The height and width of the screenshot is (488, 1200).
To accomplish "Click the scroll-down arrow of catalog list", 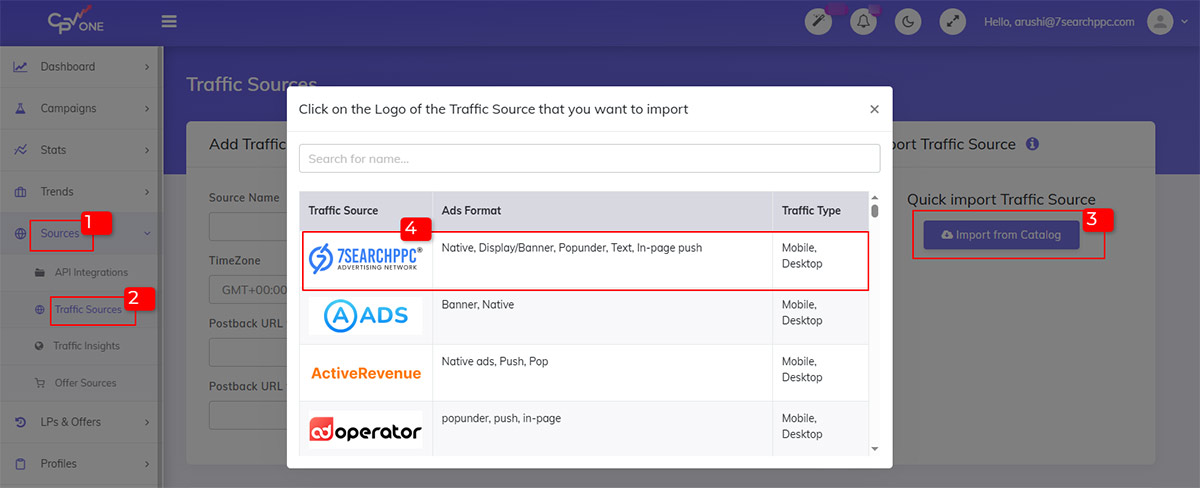I will [x=875, y=449].
